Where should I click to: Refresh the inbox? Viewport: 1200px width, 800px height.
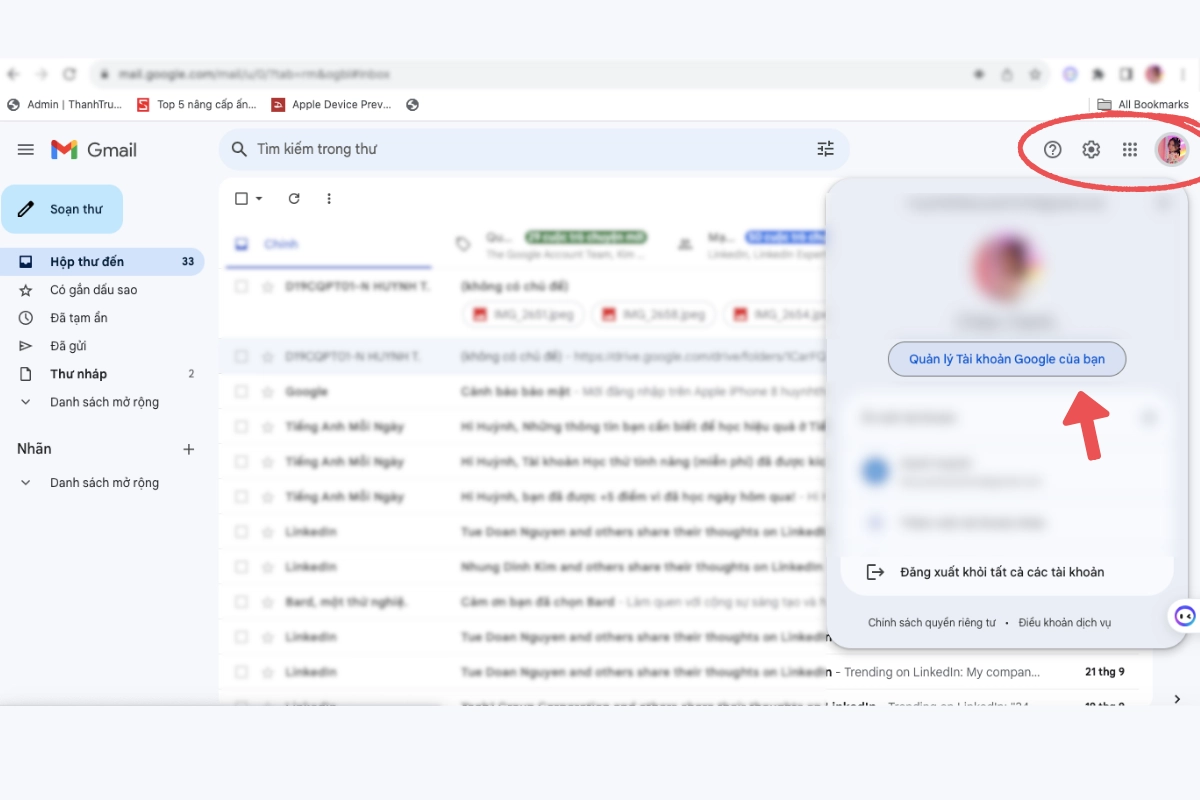293,198
